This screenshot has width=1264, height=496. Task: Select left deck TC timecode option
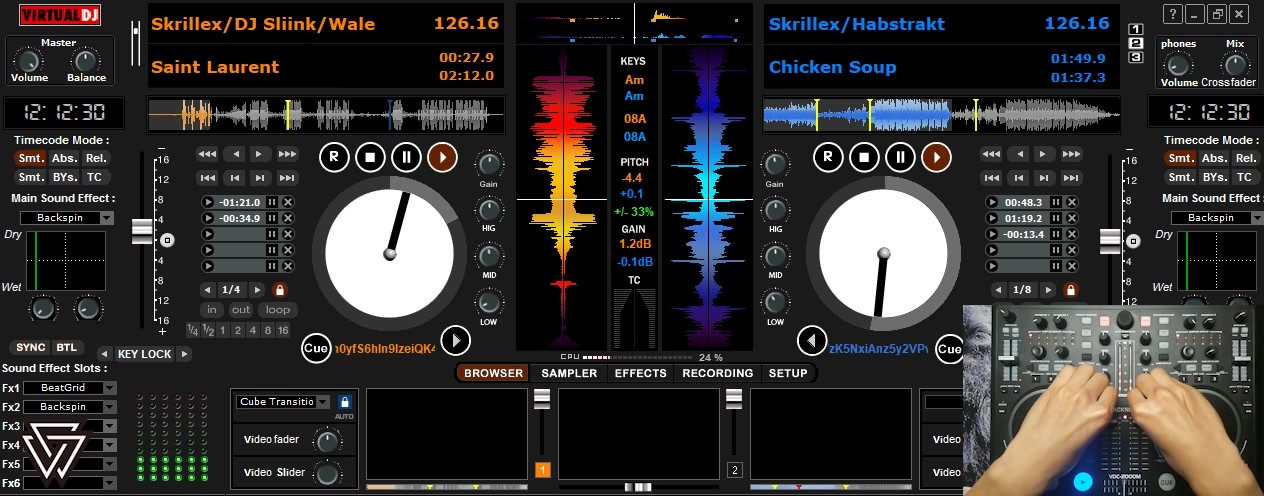[x=94, y=177]
